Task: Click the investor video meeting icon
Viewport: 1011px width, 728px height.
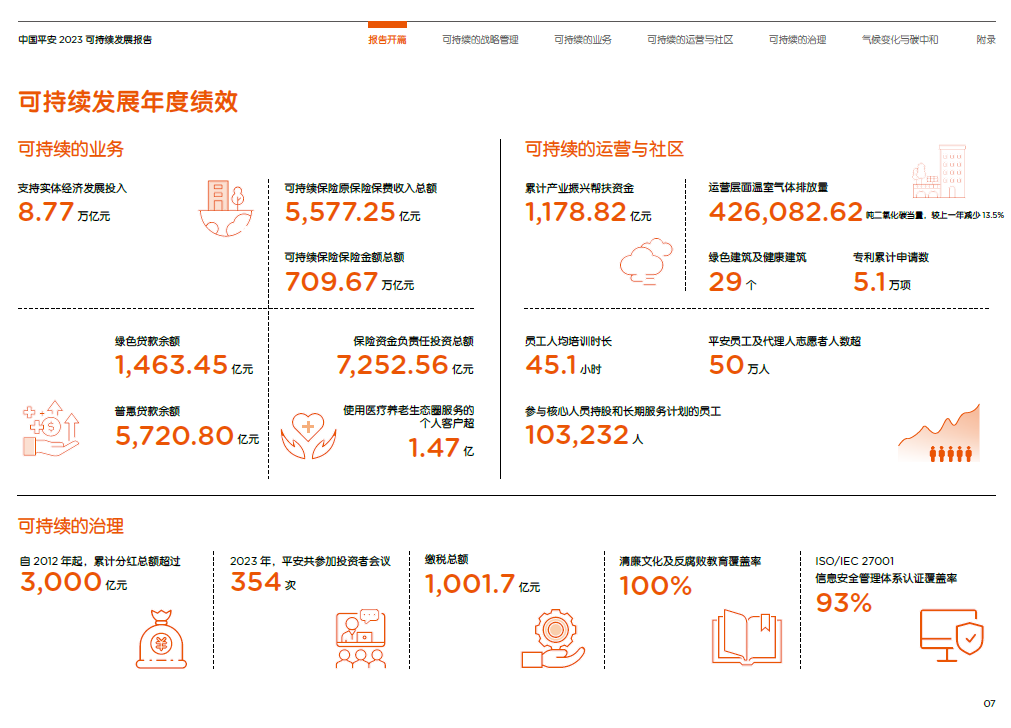Action: tap(360, 638)
